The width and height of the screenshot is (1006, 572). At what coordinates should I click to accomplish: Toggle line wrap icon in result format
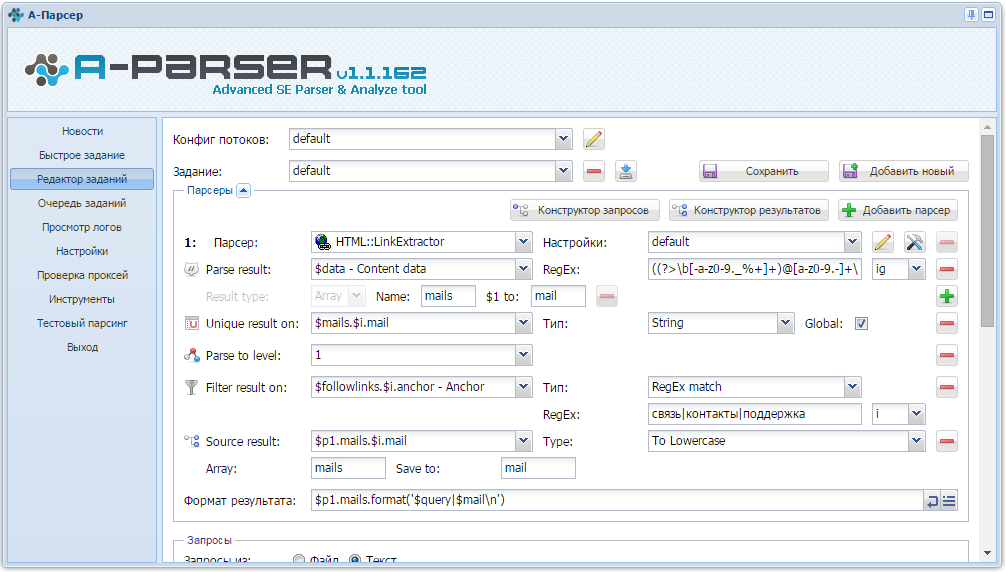[932, 501]
